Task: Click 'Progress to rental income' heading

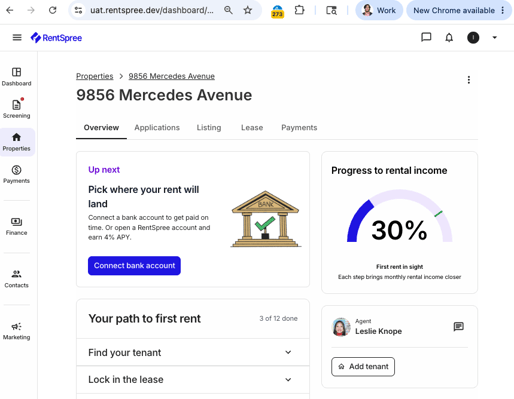Action: 389,171
